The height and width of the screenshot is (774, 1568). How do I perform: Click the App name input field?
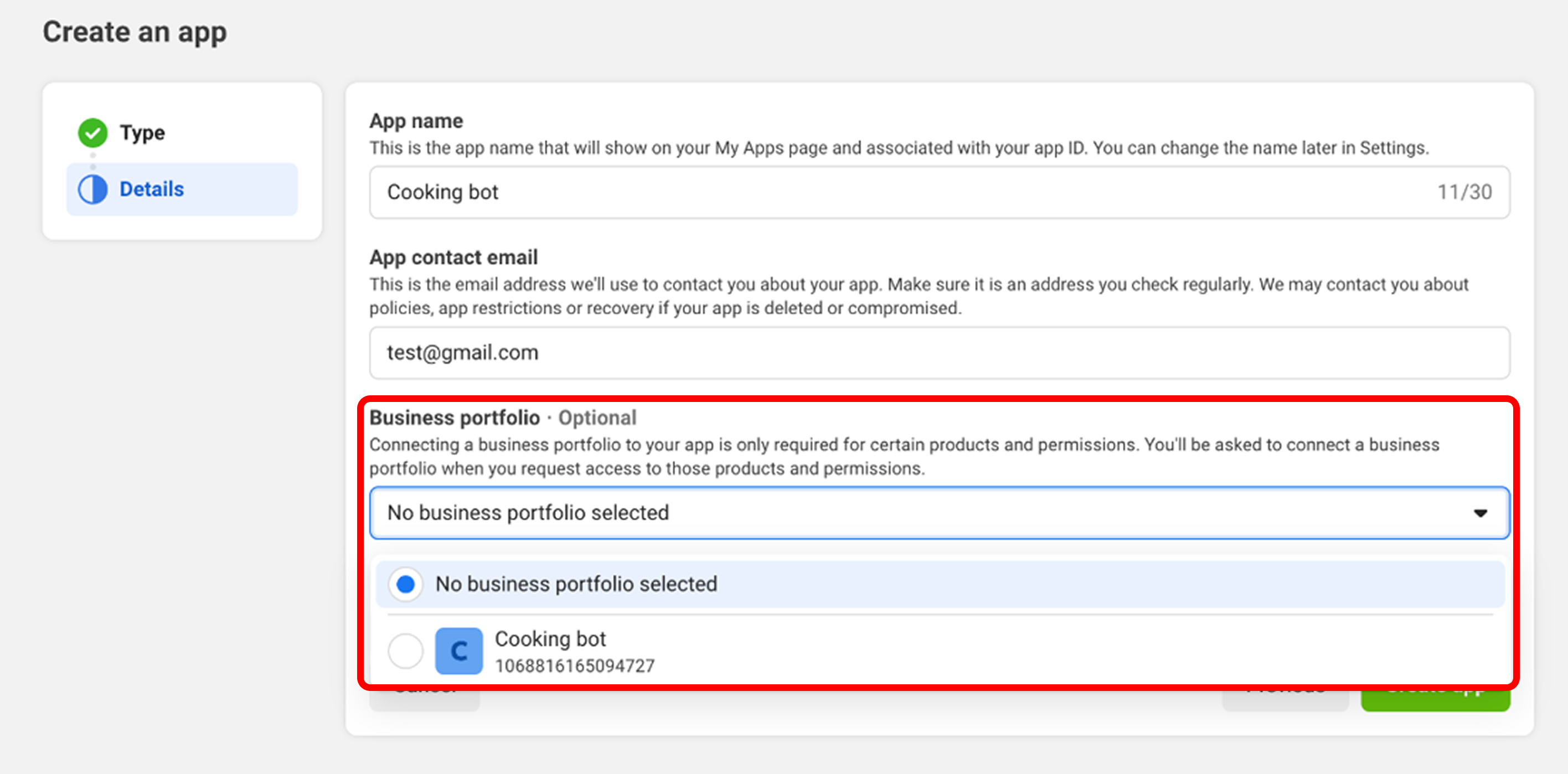[939, 192]
